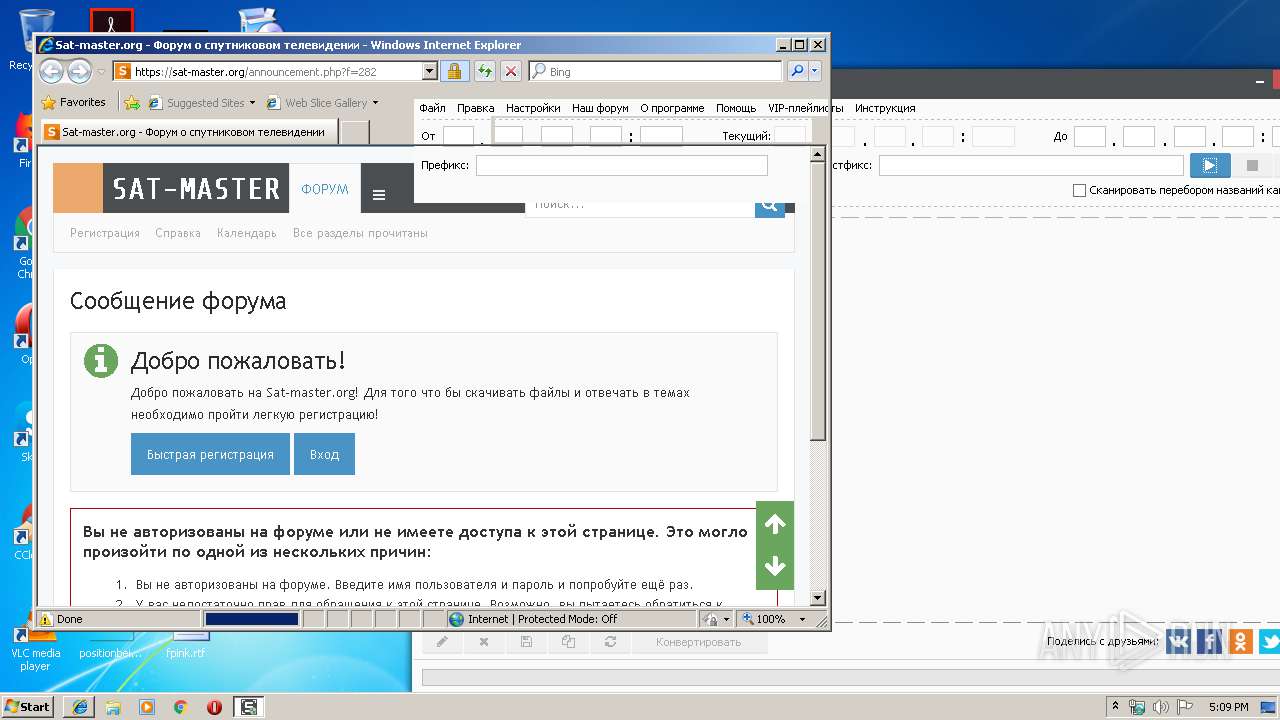
Task: Open Помощь menu in scanner app
Action: click(x=736, y=108)
